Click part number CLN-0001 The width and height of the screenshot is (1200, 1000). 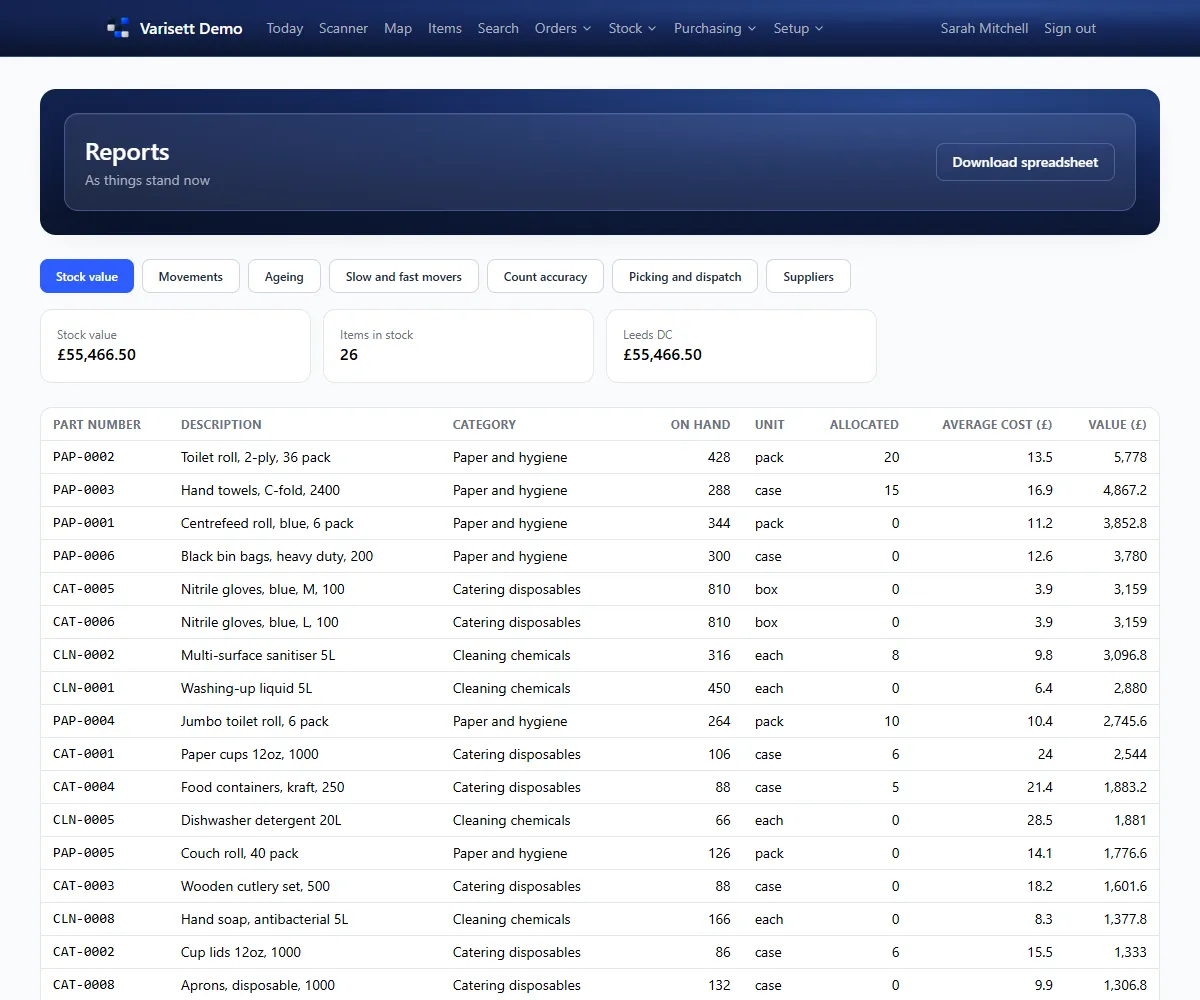(x=84, y=688)
